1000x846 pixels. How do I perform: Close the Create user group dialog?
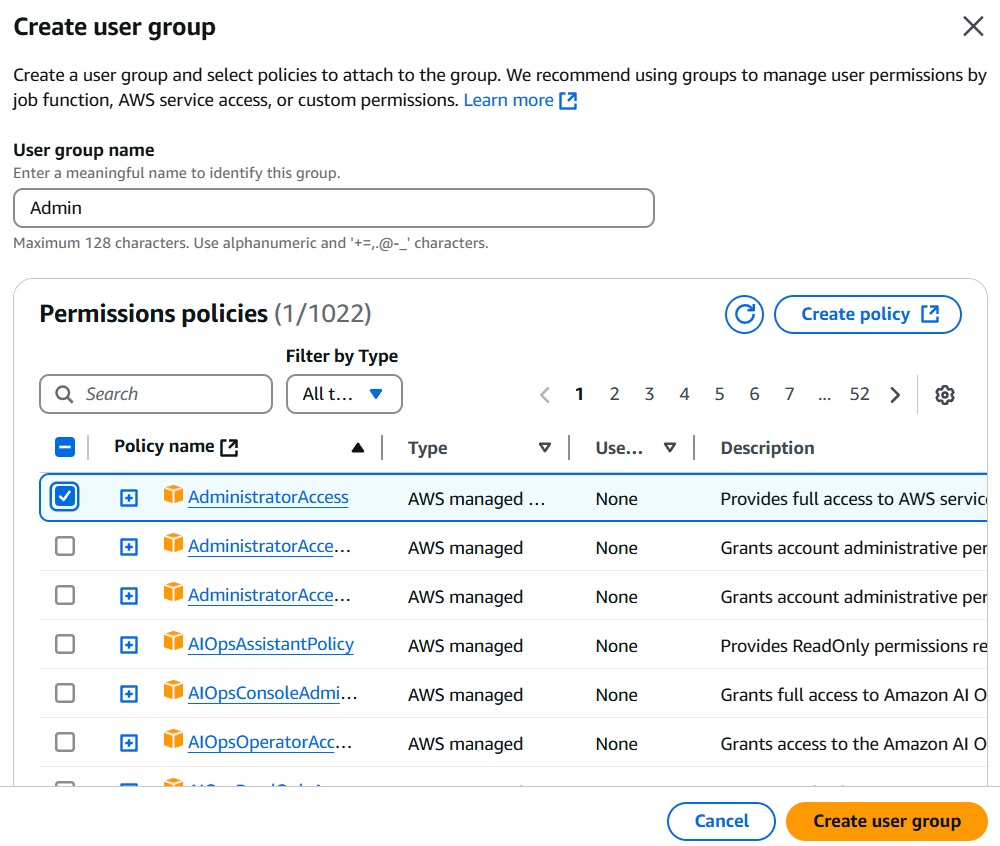[x=973, y=27]
